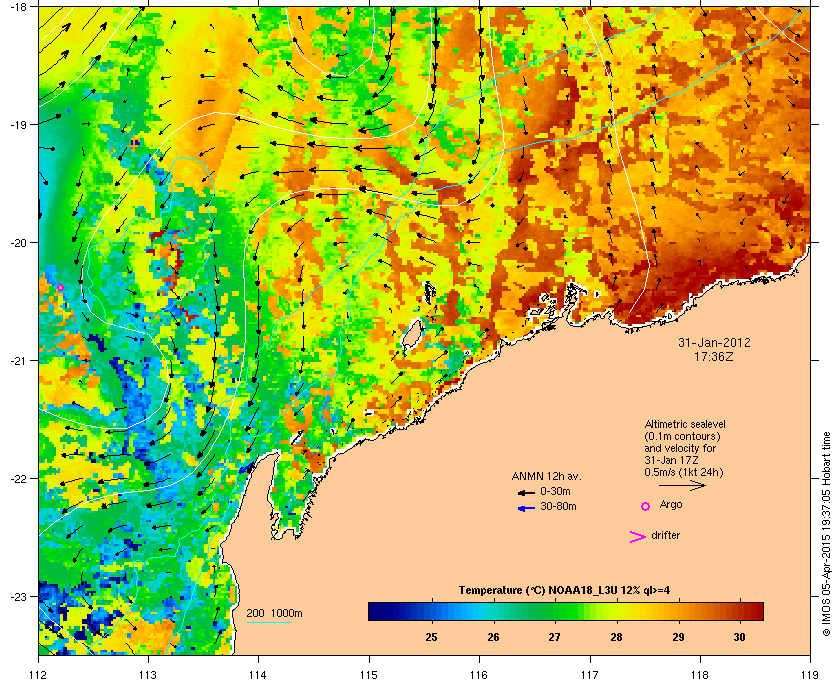Click the 0.5m/s velocity scale arrow
This screenshot has width=840, height=680.
click(682, 486)
